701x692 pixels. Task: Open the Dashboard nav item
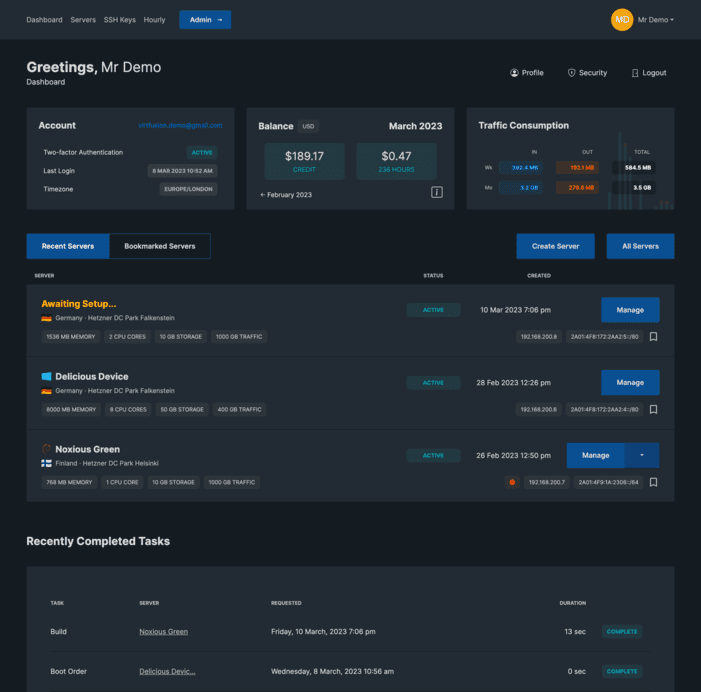(44, 20)
